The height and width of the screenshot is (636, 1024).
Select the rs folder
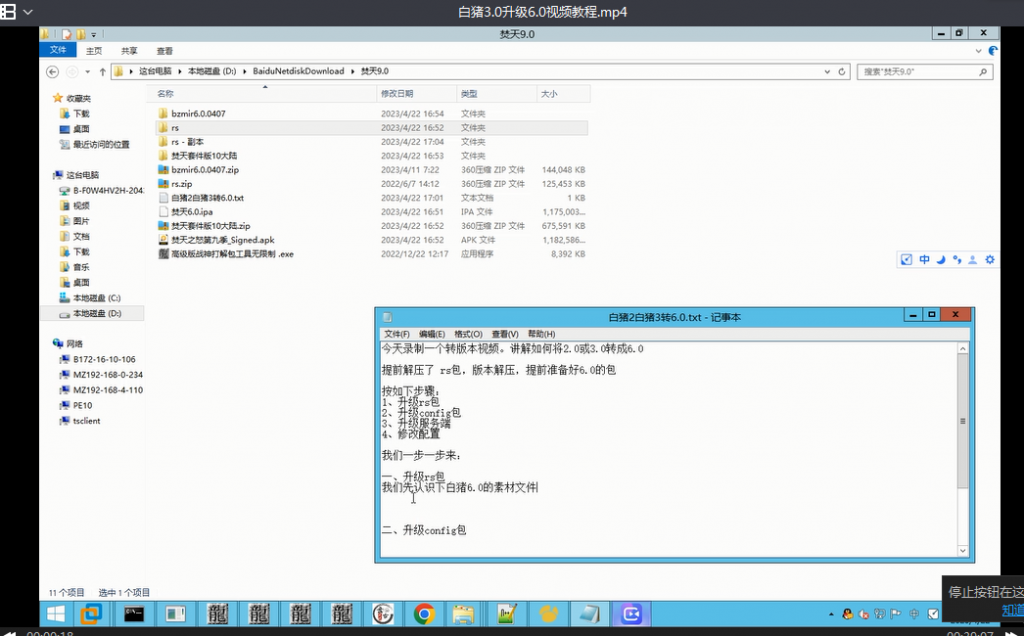coord(372,128)
